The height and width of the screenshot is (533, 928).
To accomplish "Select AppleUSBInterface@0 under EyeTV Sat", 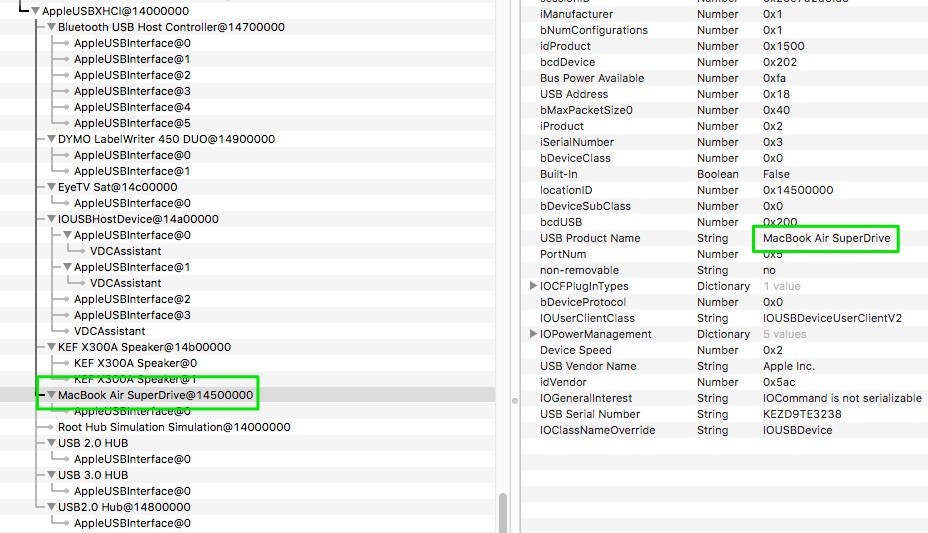I will click(x=247, y=203).
